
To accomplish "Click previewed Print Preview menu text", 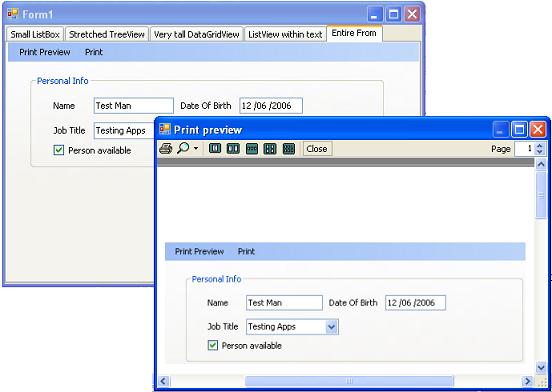I will [x=199, y=252].
